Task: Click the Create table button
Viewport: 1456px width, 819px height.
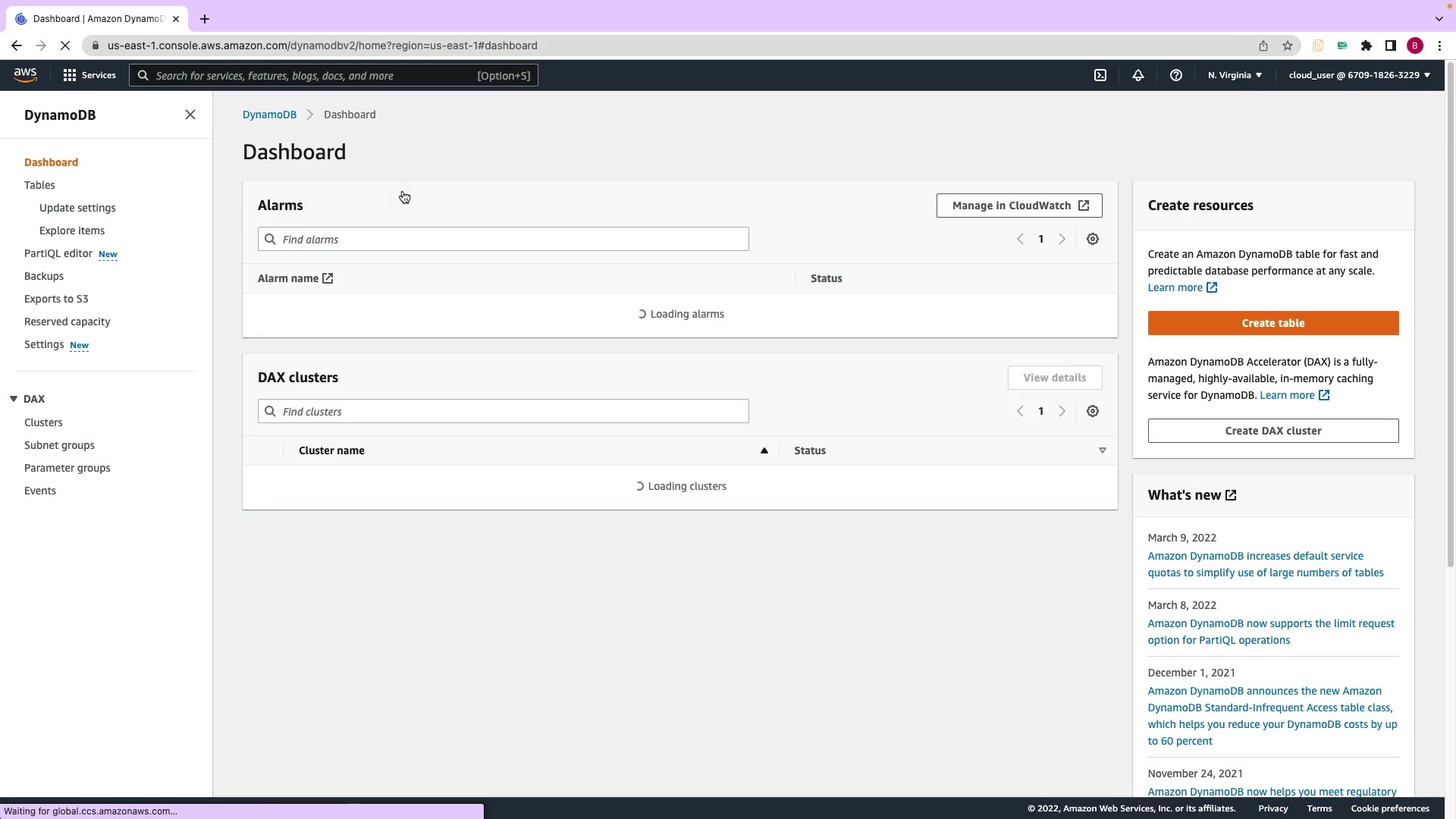Action: coord(1272,323)
